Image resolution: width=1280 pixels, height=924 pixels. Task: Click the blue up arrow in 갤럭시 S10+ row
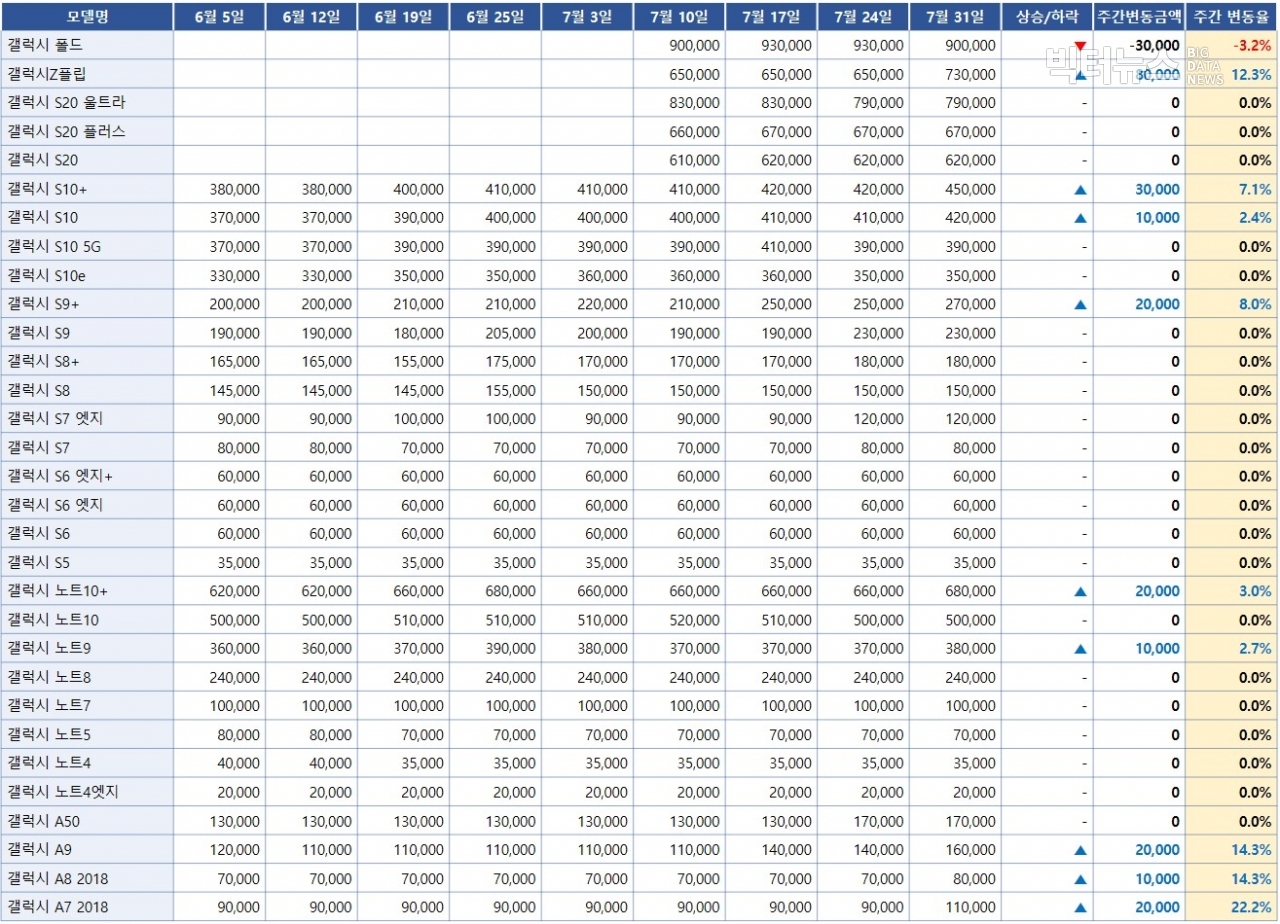click(1080, 189)
